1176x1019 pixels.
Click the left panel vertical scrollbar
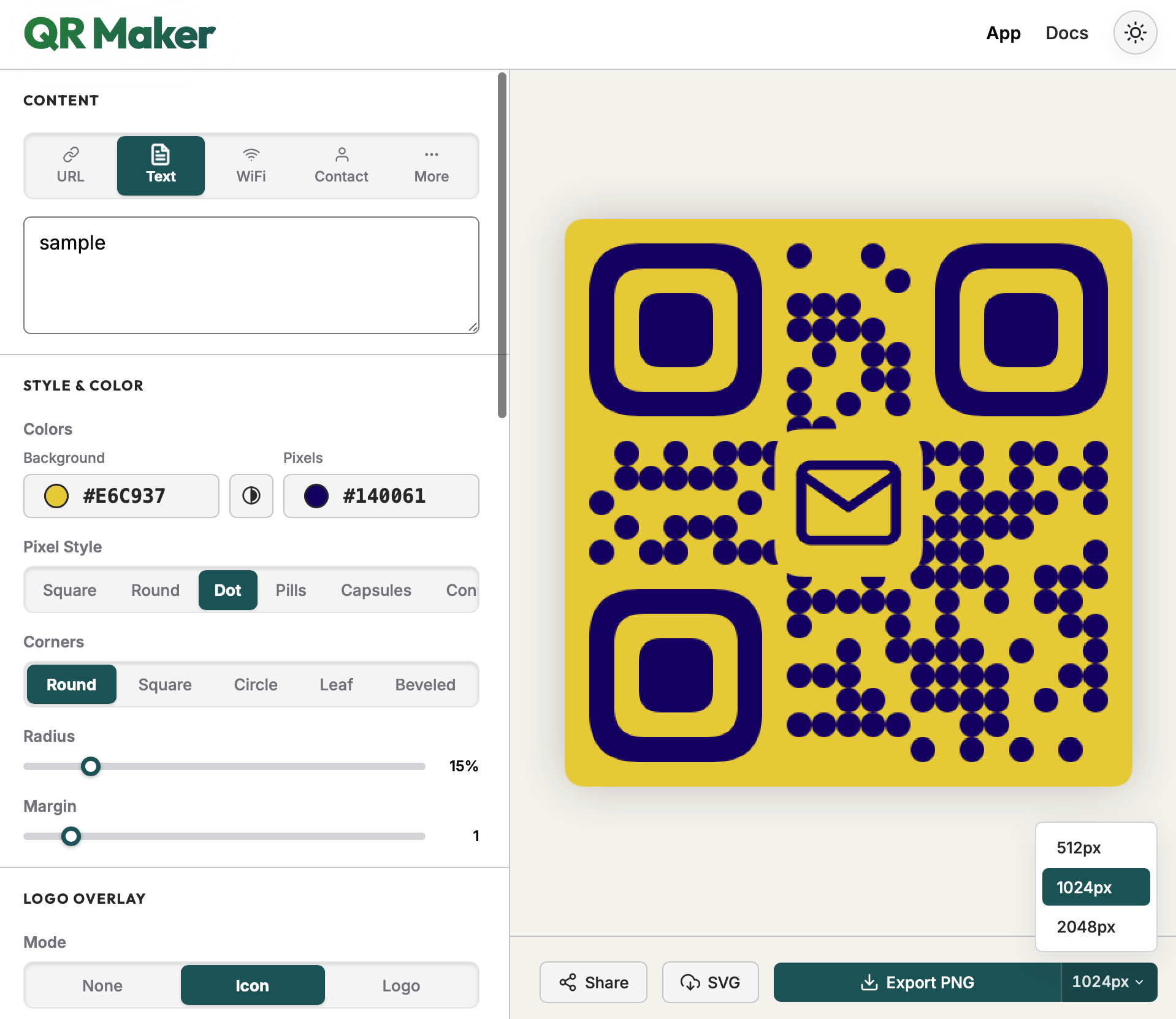502,245
